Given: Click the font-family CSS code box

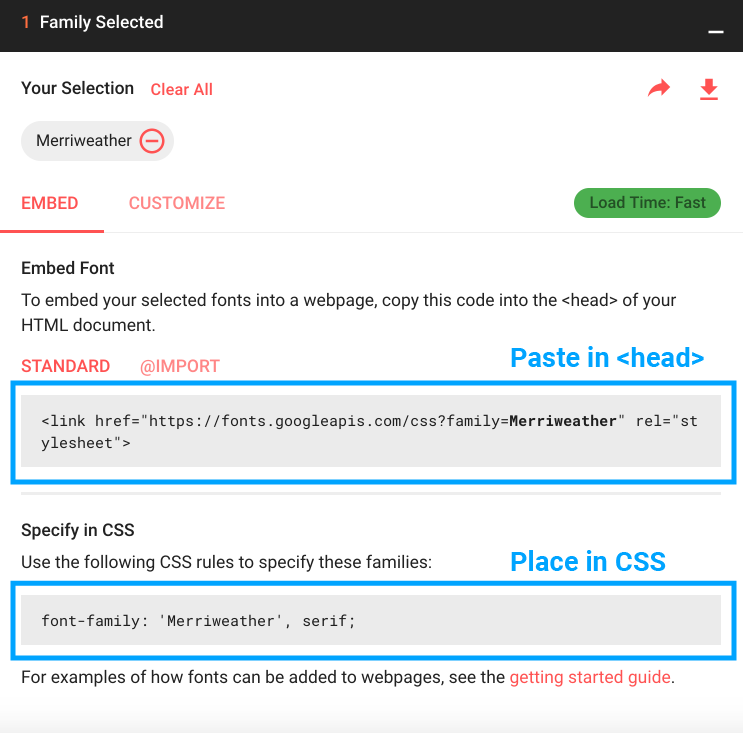Looking at the screenshot, I should coord(371,620).
